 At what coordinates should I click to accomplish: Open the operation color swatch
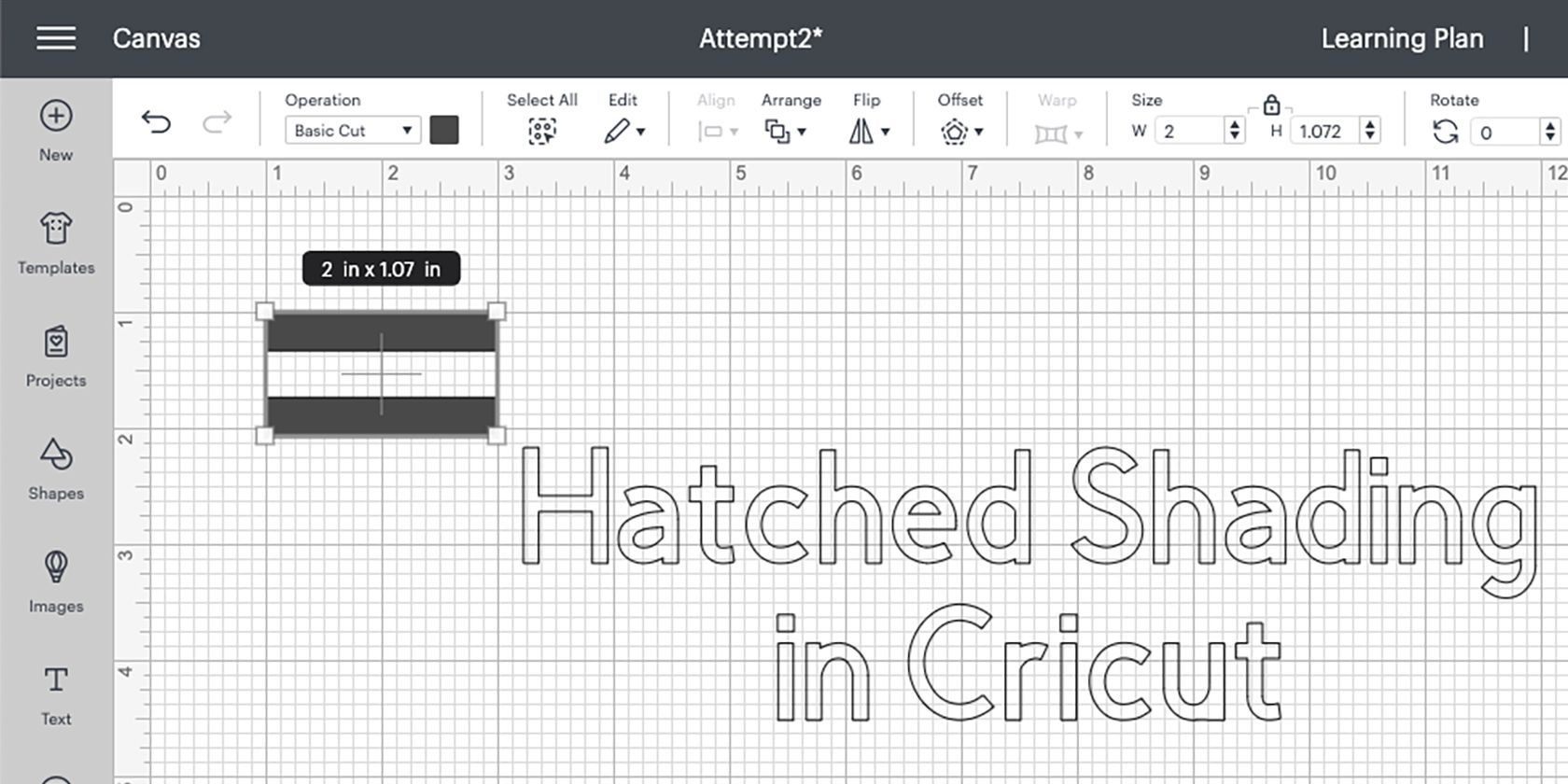pos(444,131)
